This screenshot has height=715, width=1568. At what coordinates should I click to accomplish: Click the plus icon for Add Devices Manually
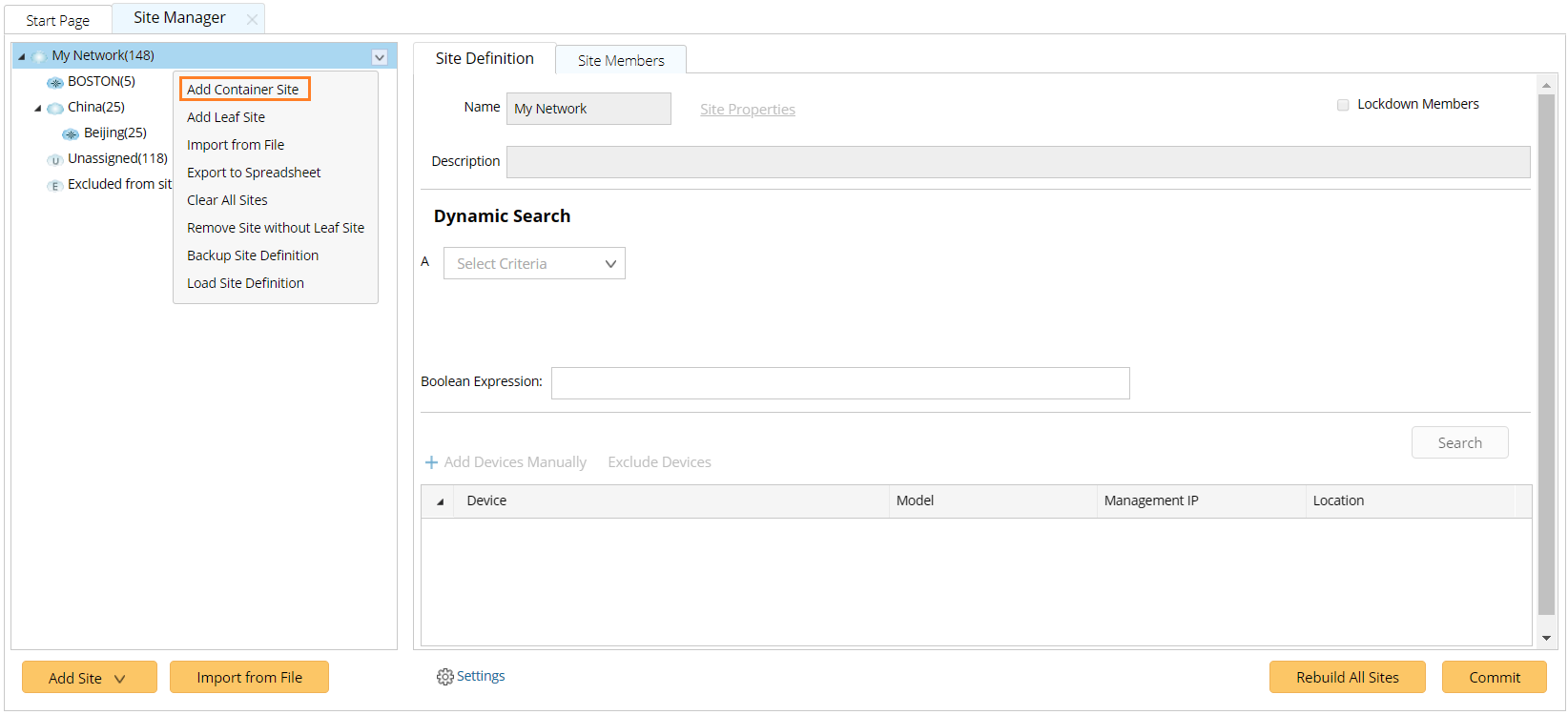click(431, 462)
